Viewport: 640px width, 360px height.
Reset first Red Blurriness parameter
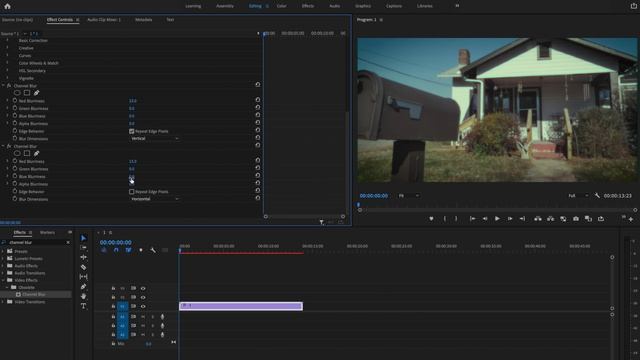(258, 100)
